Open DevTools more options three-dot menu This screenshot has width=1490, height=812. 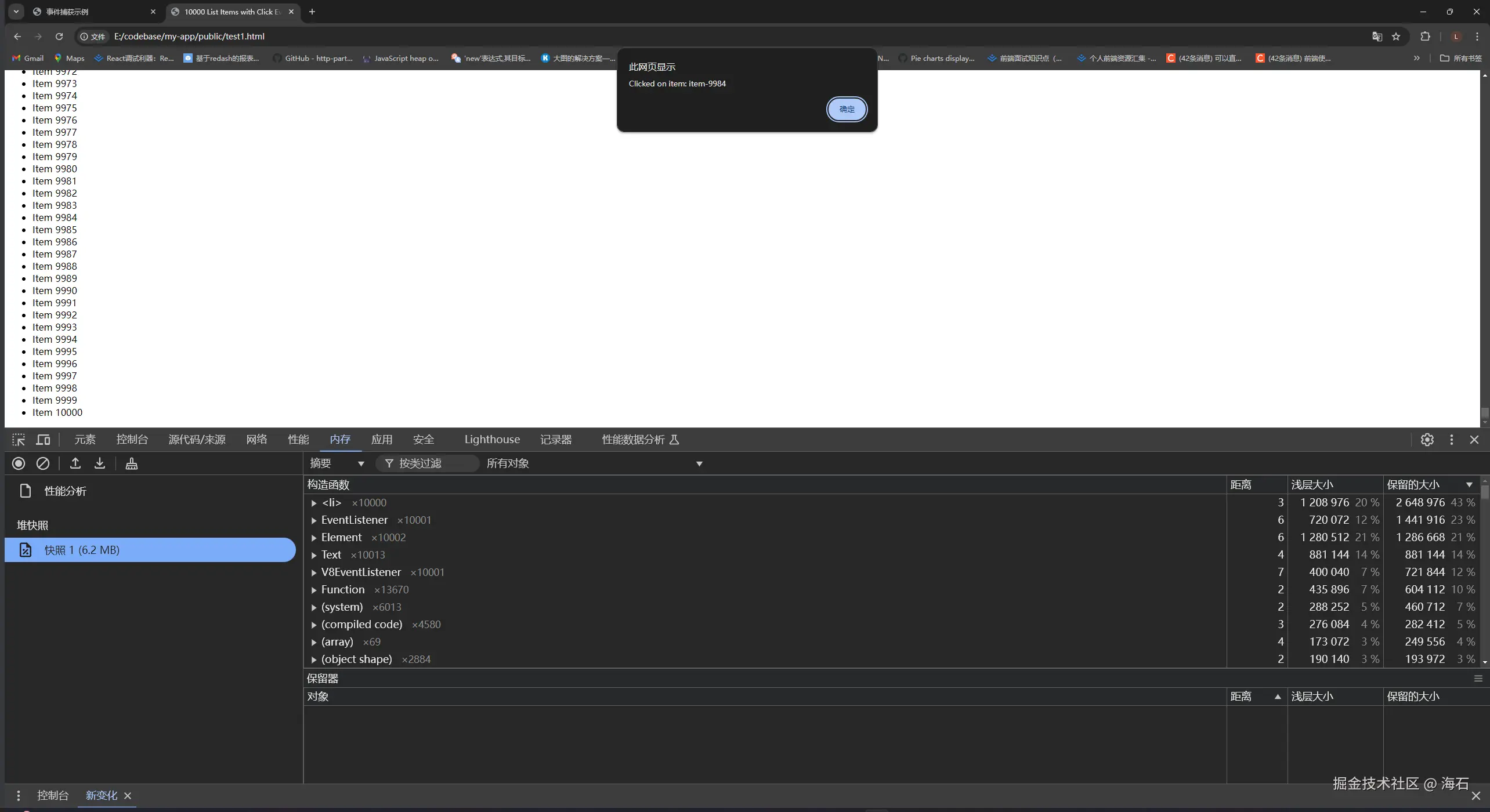[x=1452, y=440]
